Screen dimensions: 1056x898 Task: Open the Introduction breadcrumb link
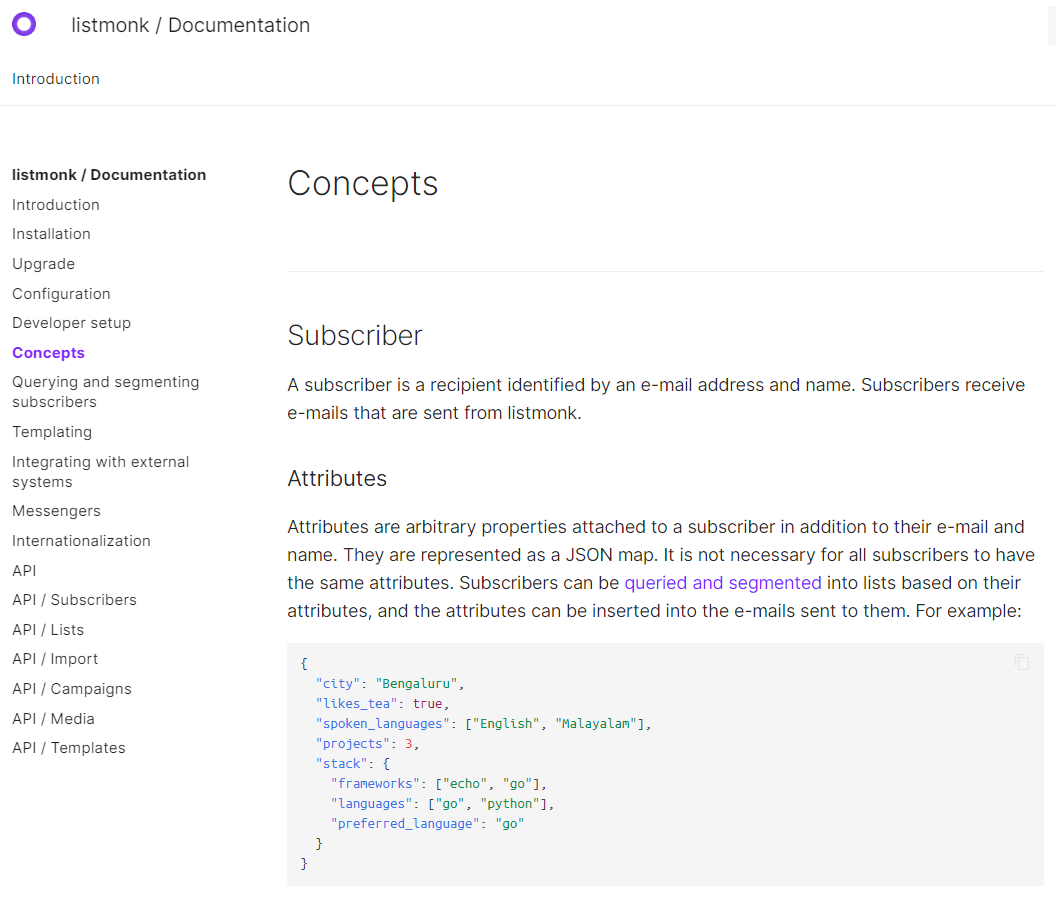pyautogui.click(x=55, y=78)
